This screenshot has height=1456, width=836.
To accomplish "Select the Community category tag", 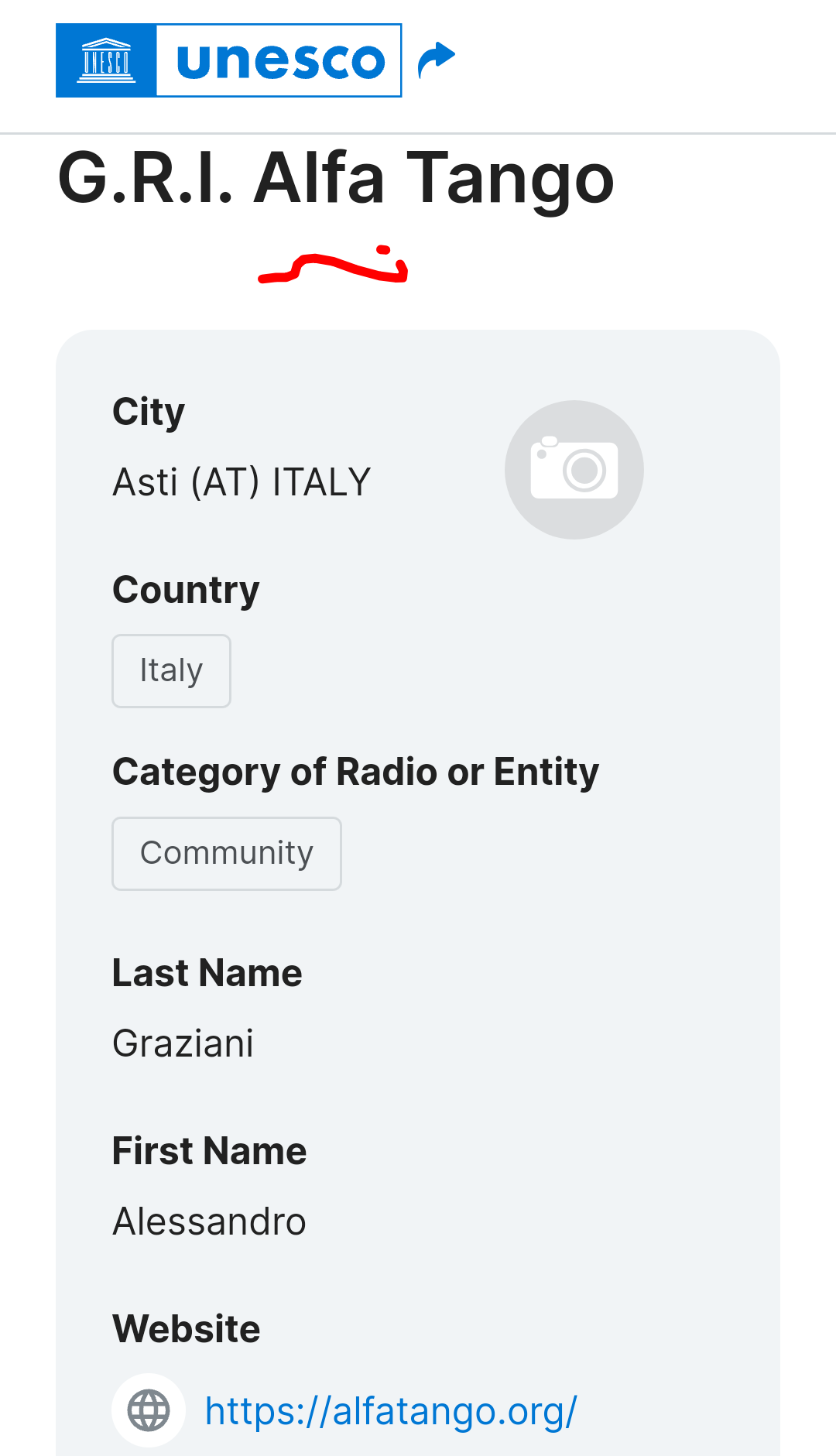I will point(227,854).
